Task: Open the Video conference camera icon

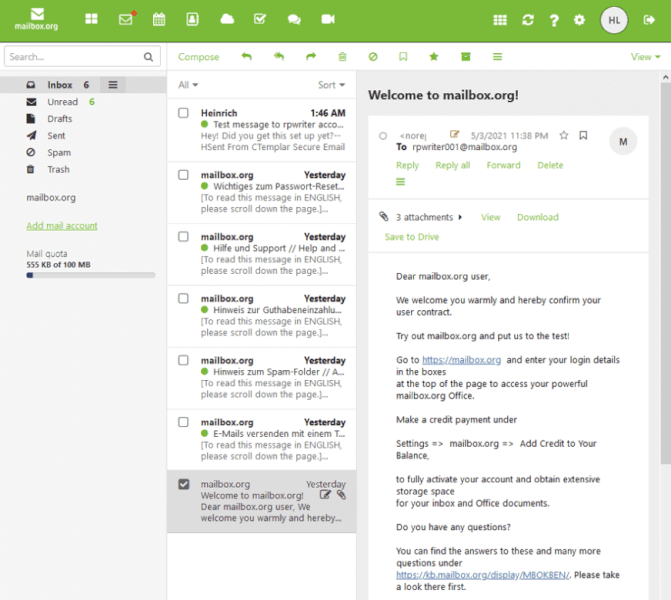Action: 328,19
